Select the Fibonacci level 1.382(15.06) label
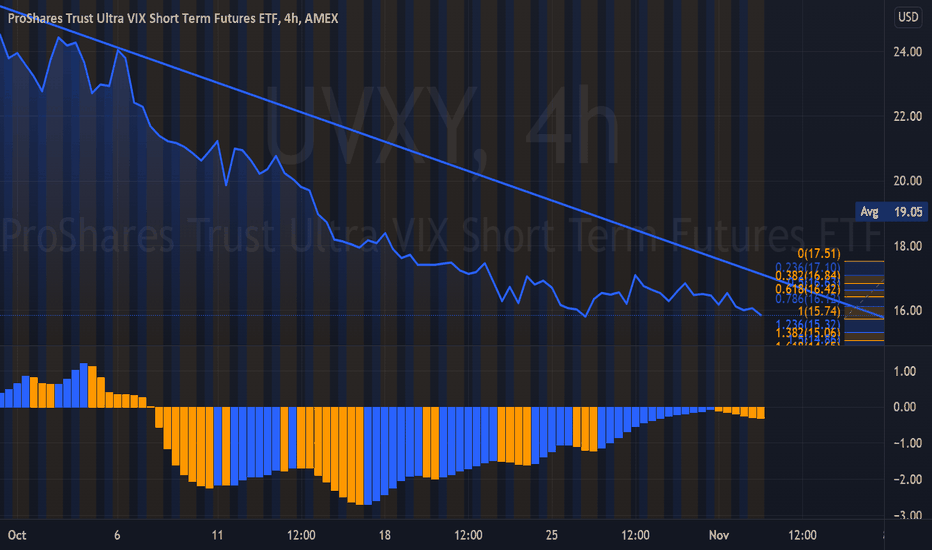Viewport: 932px width, 550px height. point(808,332)
